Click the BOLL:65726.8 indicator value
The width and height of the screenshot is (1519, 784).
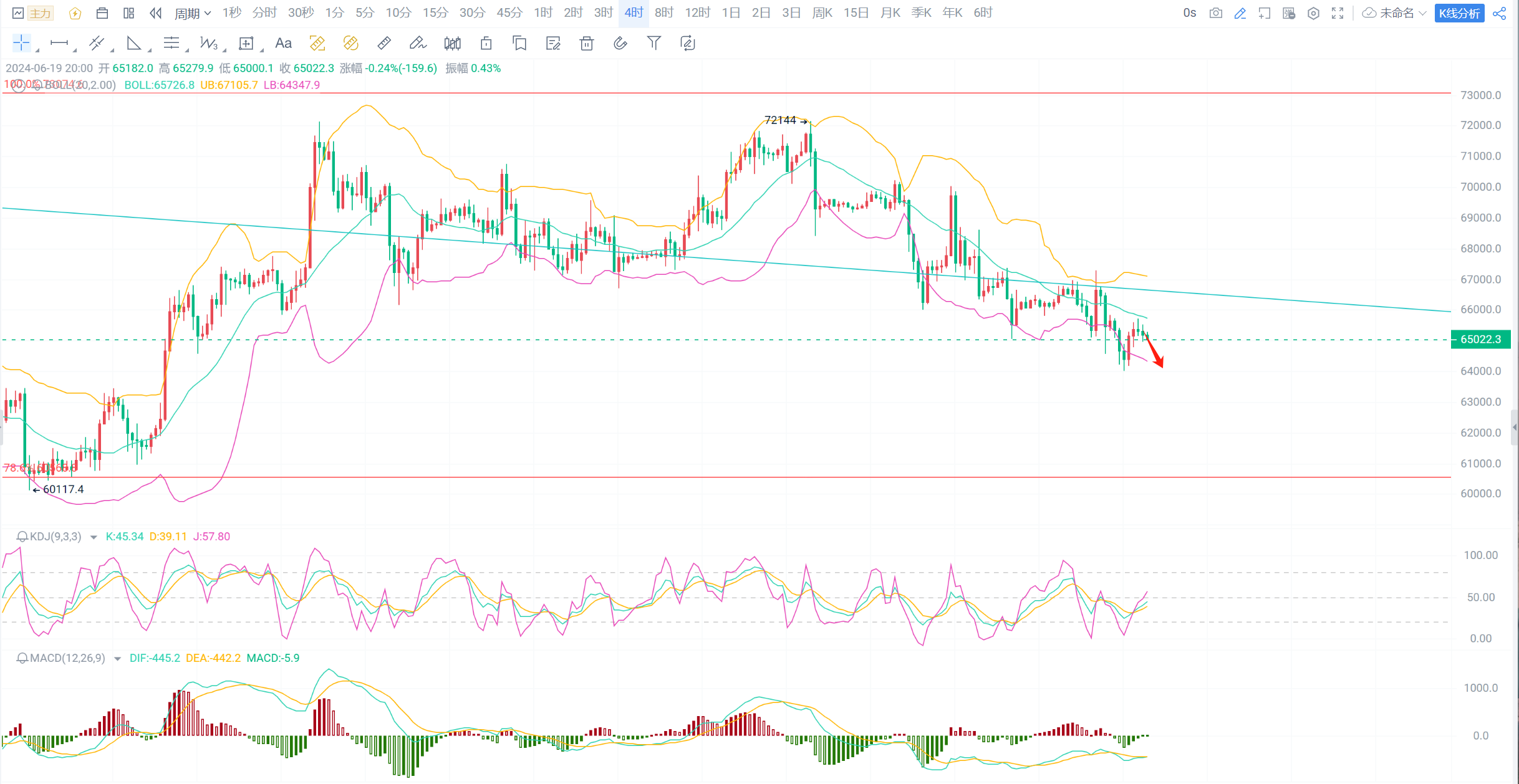coord(159,85)
